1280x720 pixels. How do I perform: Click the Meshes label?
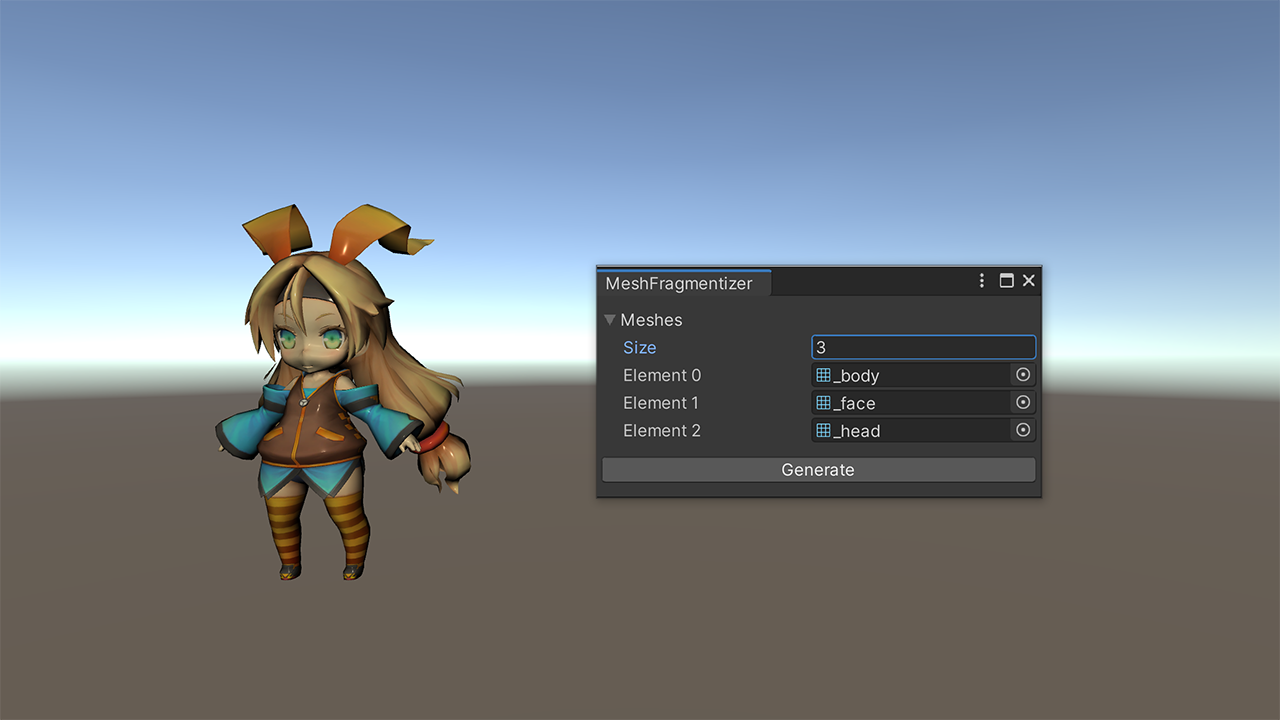[651, 320]
